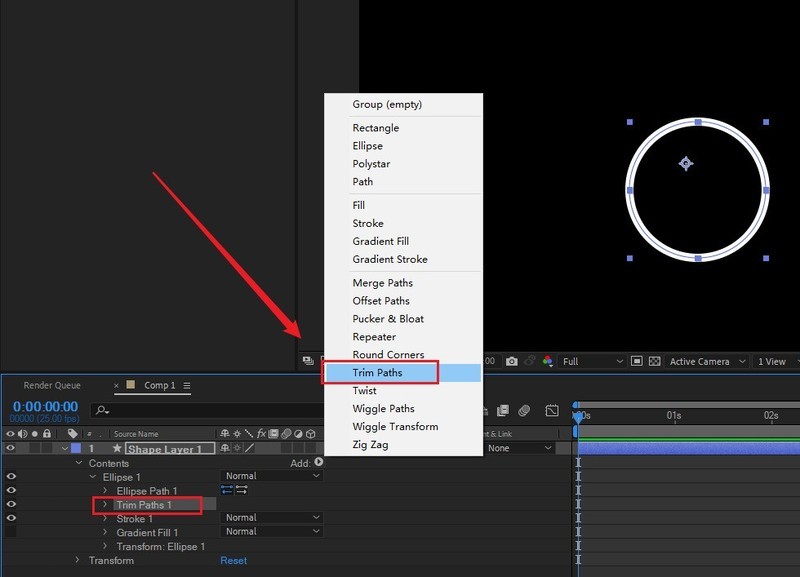Open the Graph Editor icon
The image size is (800, 577).
point(552,411)
